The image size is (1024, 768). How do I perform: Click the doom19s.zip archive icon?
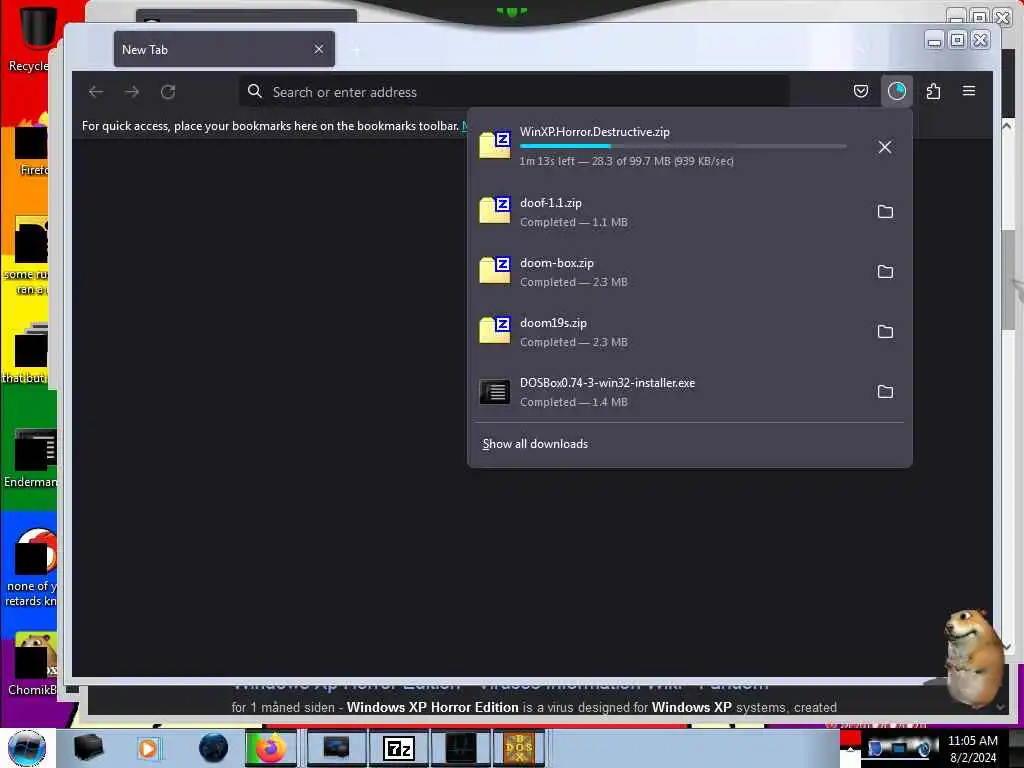494,330
